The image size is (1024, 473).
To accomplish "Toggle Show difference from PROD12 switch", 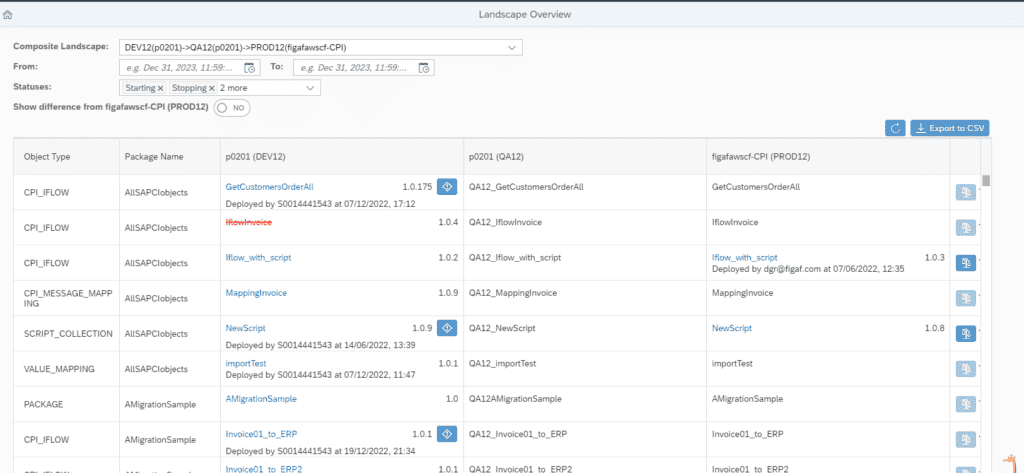I will tap(232, 108).
